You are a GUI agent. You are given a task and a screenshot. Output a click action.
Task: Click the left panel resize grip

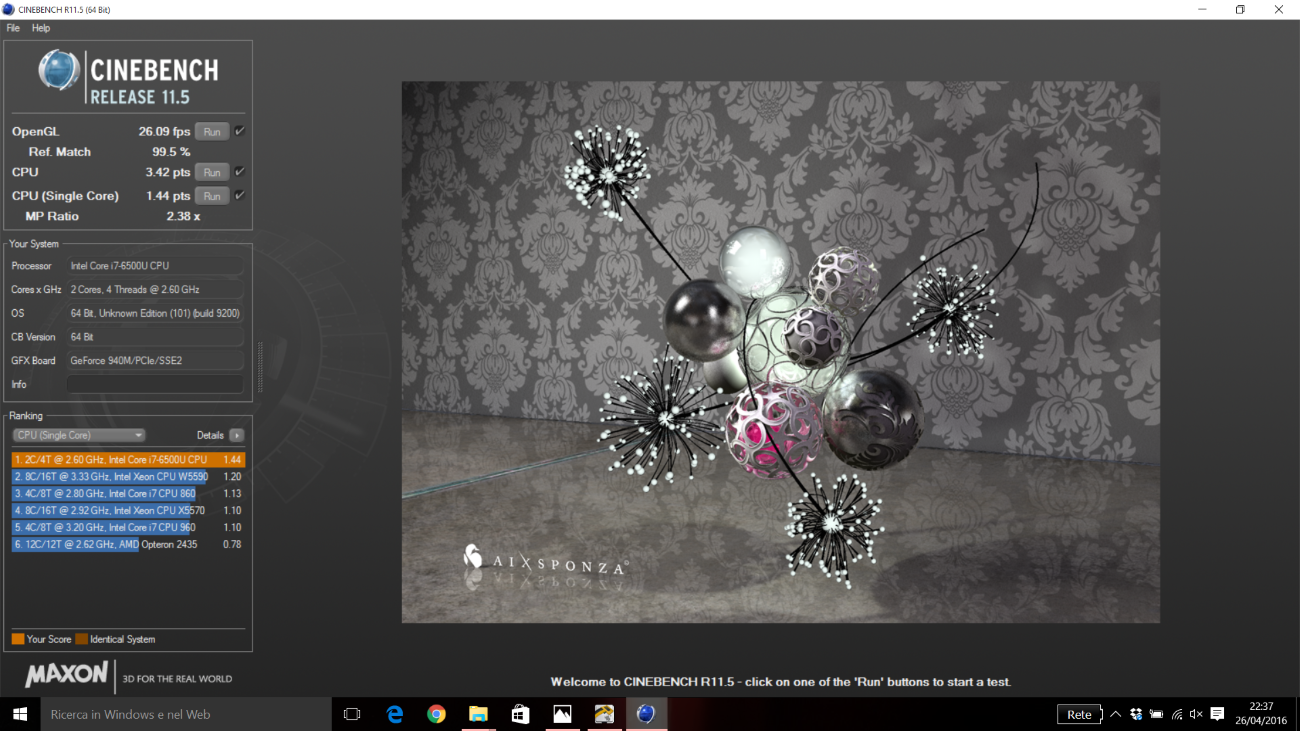(x=260, y=367)
